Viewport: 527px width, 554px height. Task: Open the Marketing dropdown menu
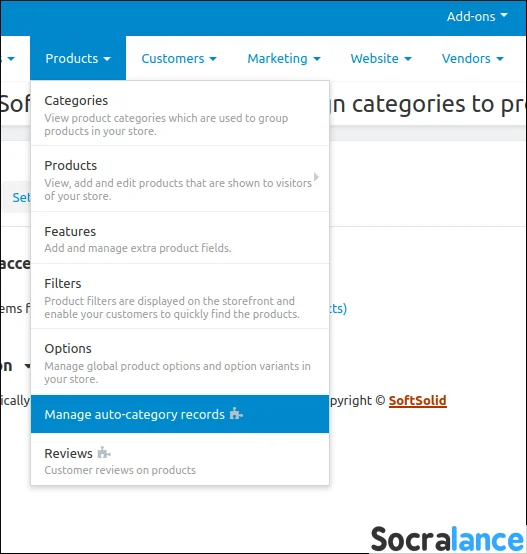[284, 58]
